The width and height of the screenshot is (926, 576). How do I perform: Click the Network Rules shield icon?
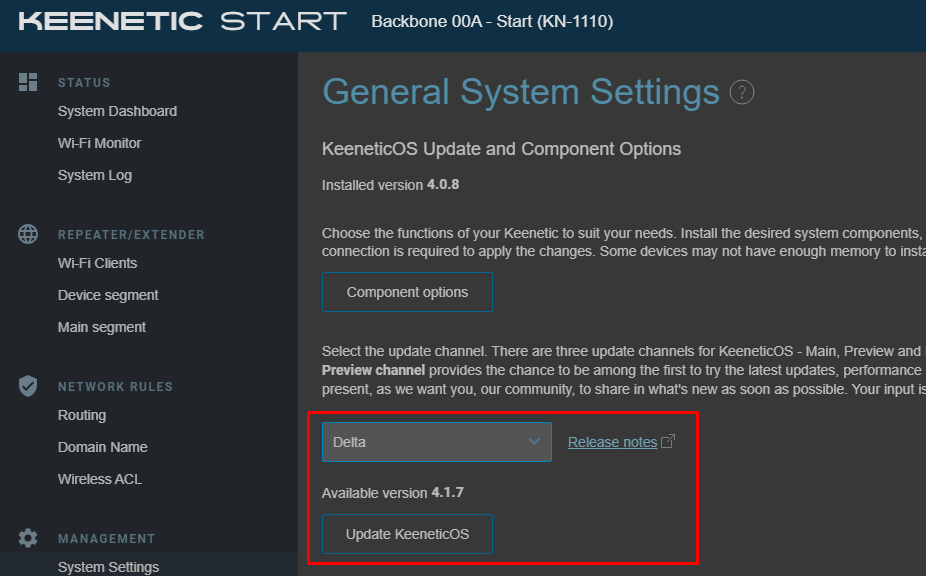click(28, 386)
